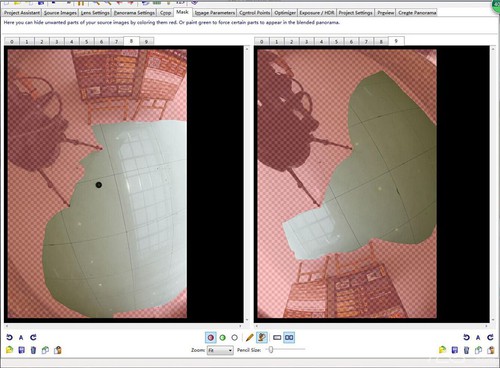
Task: Click the right pane vertical scrollbar
Action: pos(493,184)
